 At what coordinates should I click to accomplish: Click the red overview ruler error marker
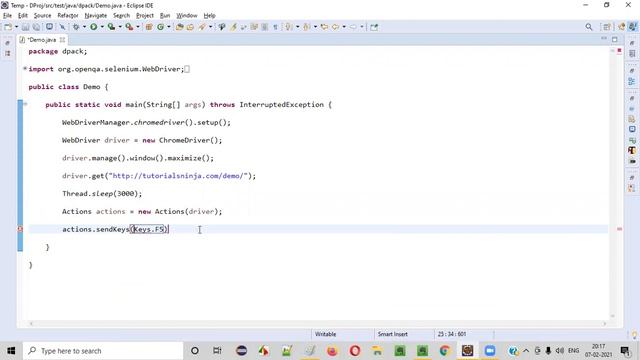pos(619,229)
